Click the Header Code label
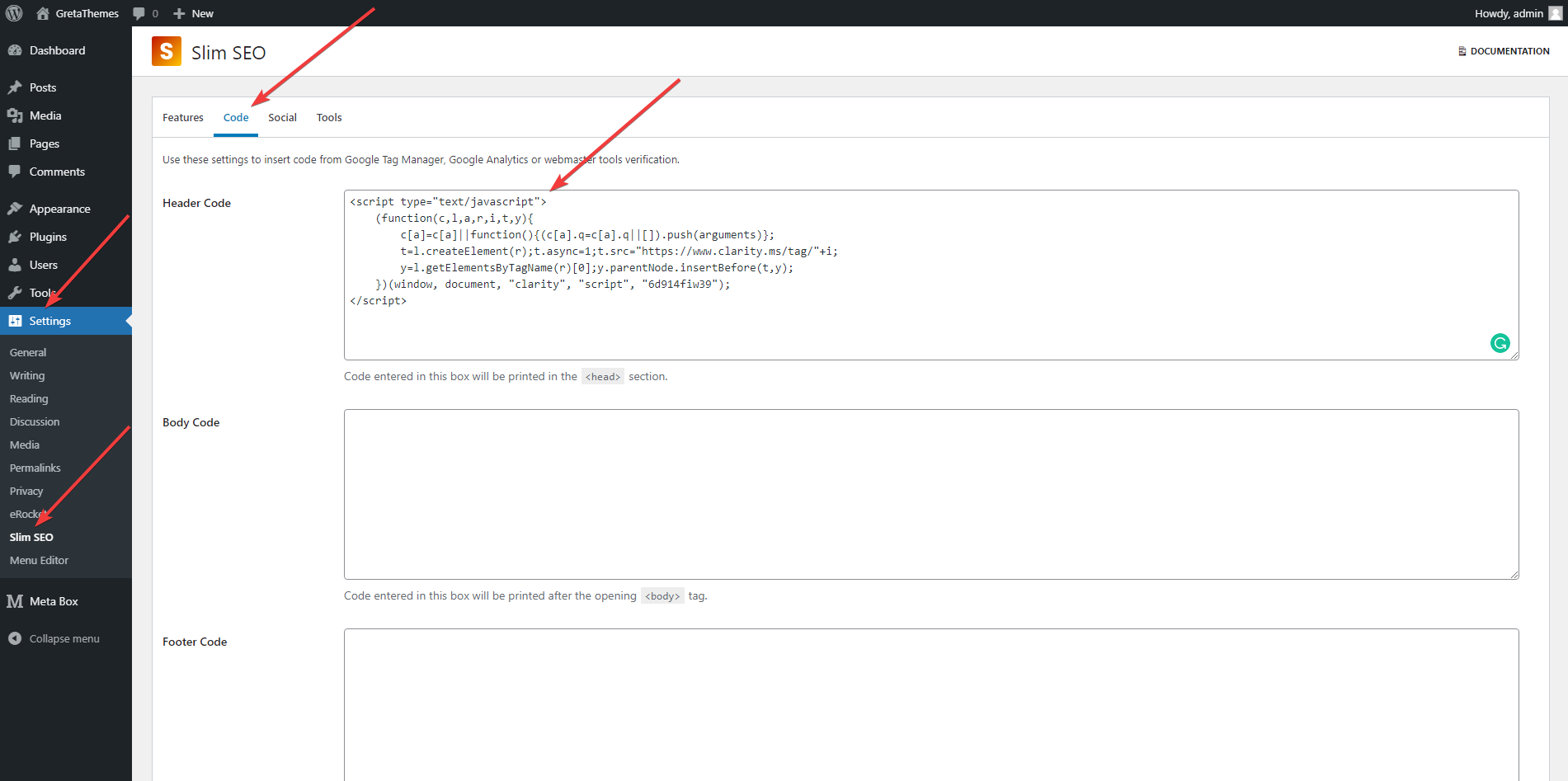 click(x=196, y=203)
